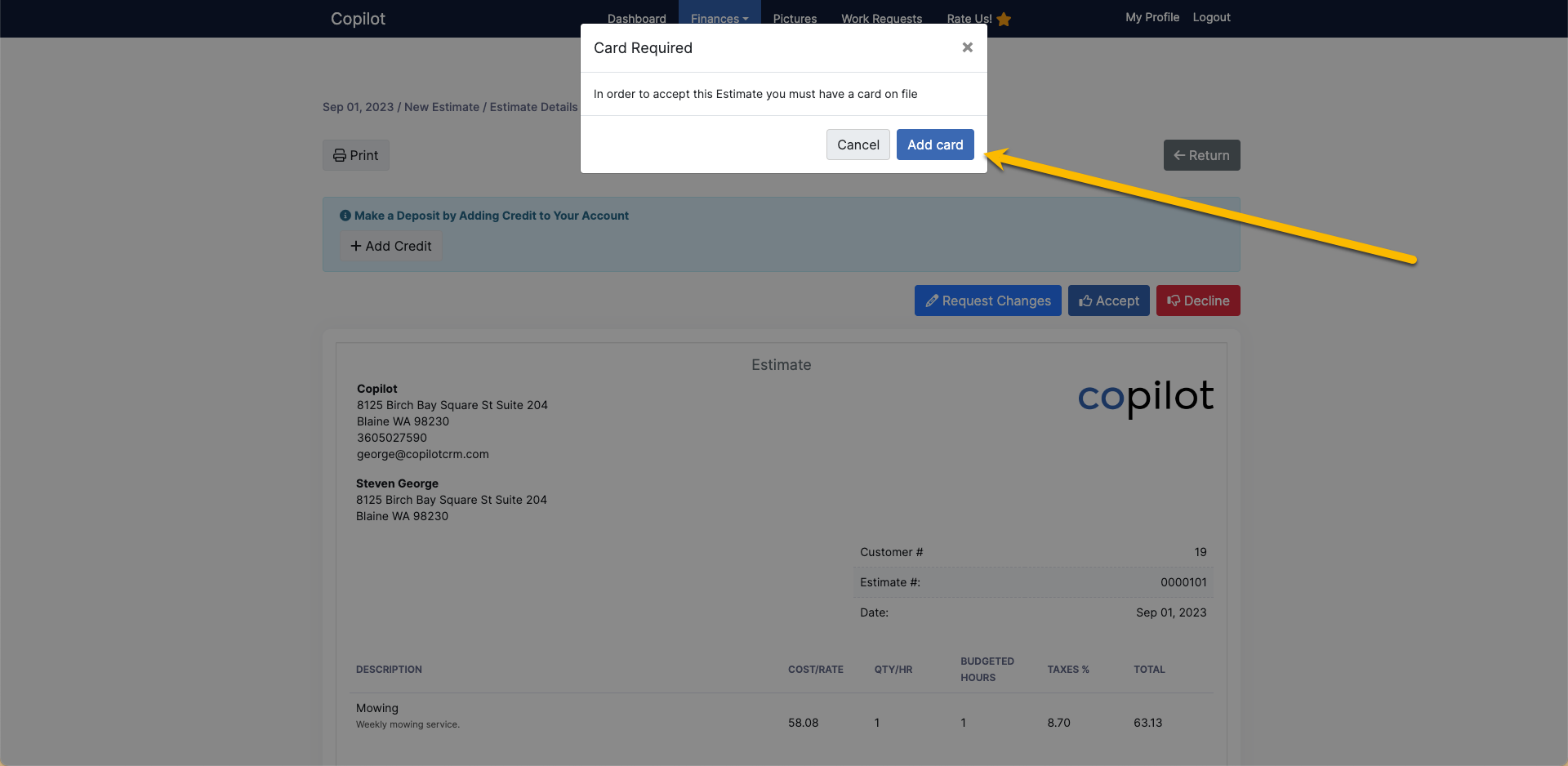Click estimate number 0000101
The width and height of the screenshot is (1568, 766).
(1183, 582)
